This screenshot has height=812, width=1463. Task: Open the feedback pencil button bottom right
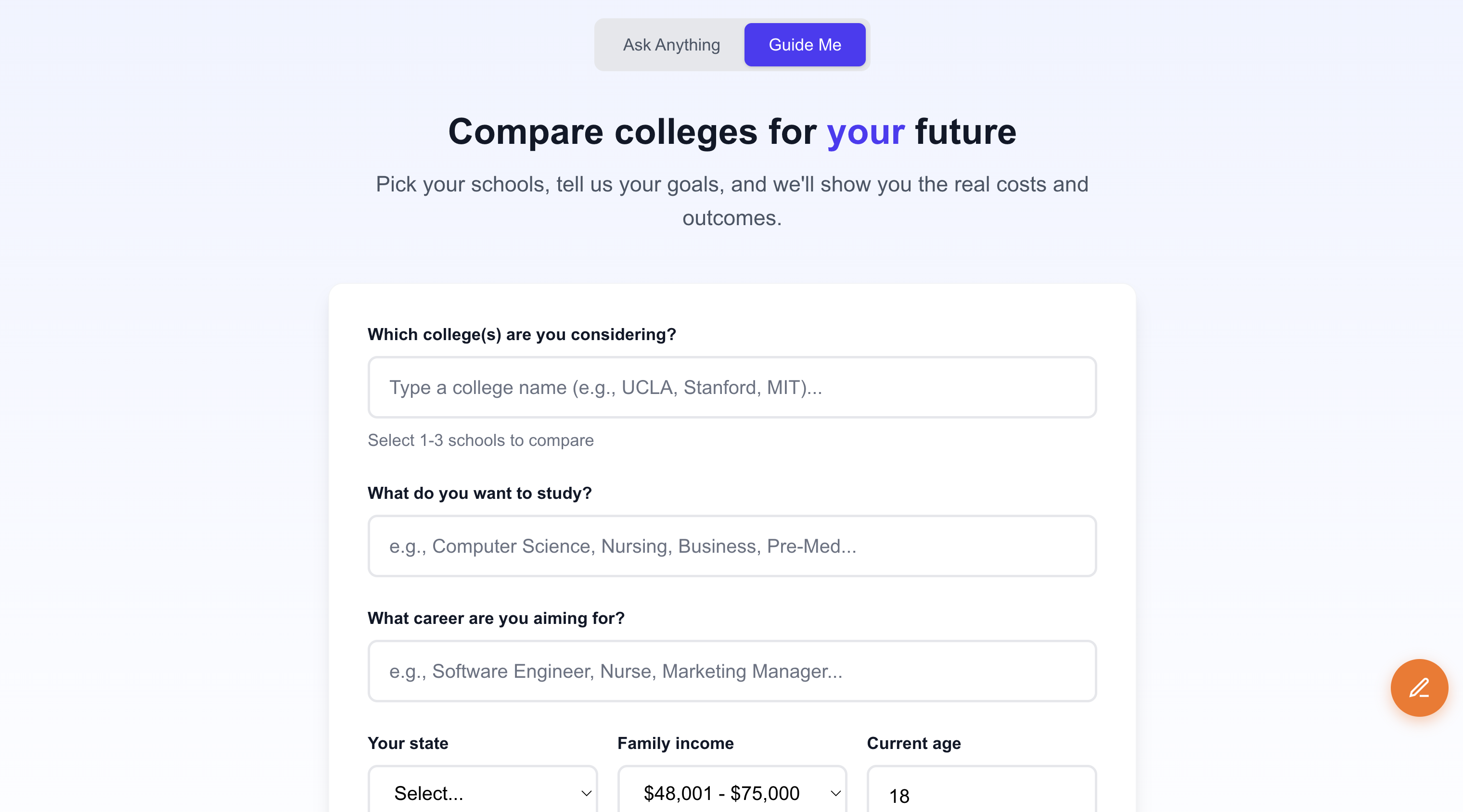tap(1419, 687)
